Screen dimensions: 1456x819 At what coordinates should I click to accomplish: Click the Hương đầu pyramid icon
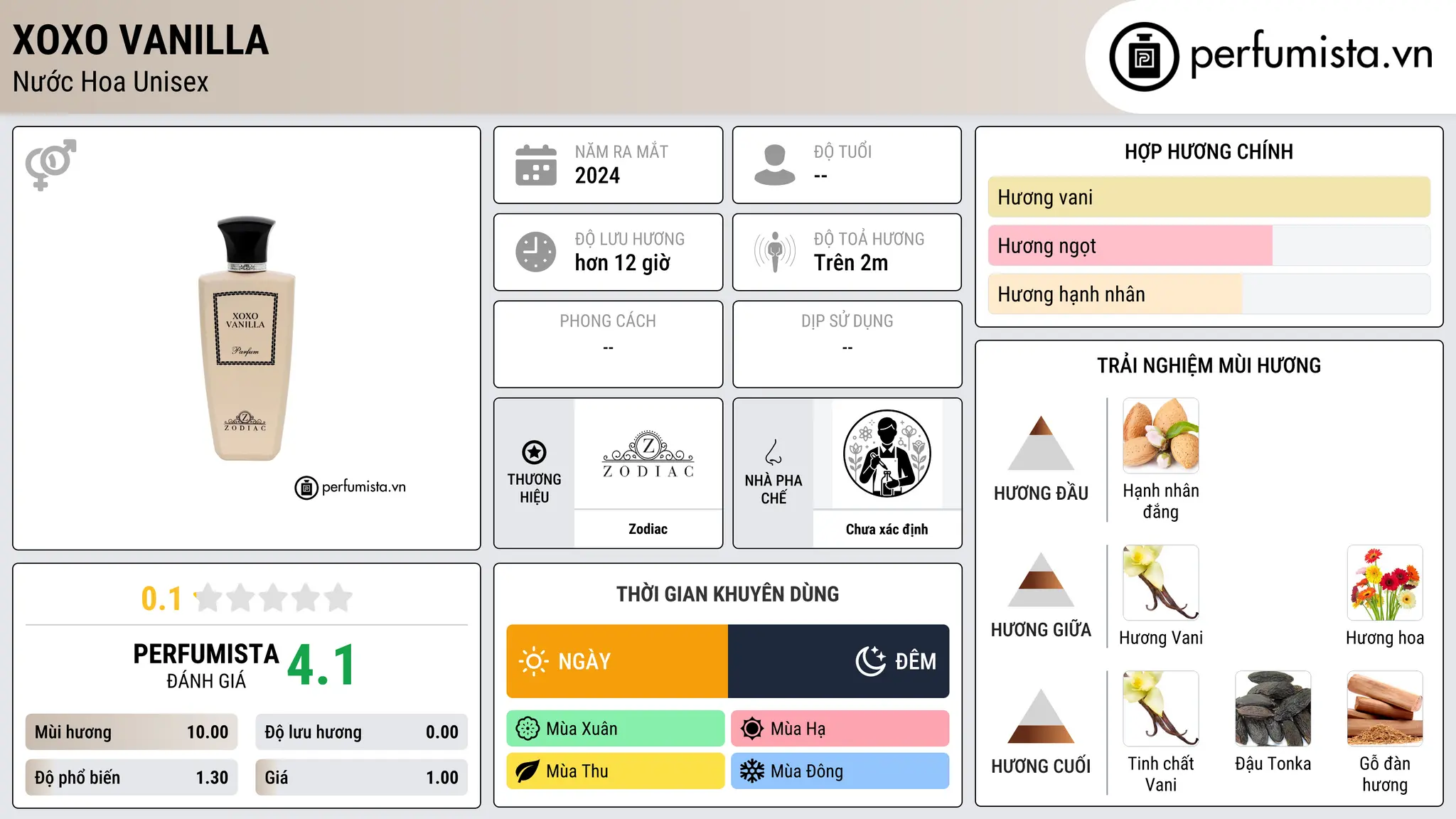point(1042,443)
